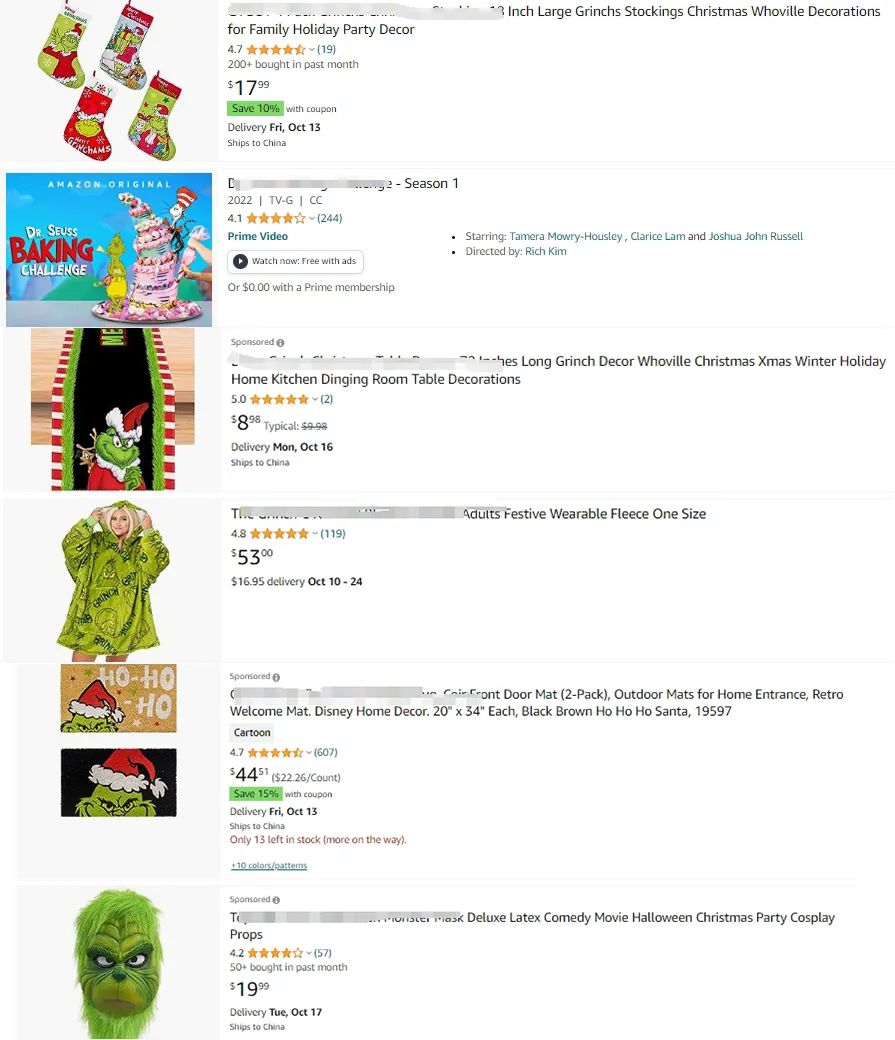Viewport: 895px width, 1040px height.
Task: Click the Sponsored info icon above latex mask listing
Action: click(276, 900)
